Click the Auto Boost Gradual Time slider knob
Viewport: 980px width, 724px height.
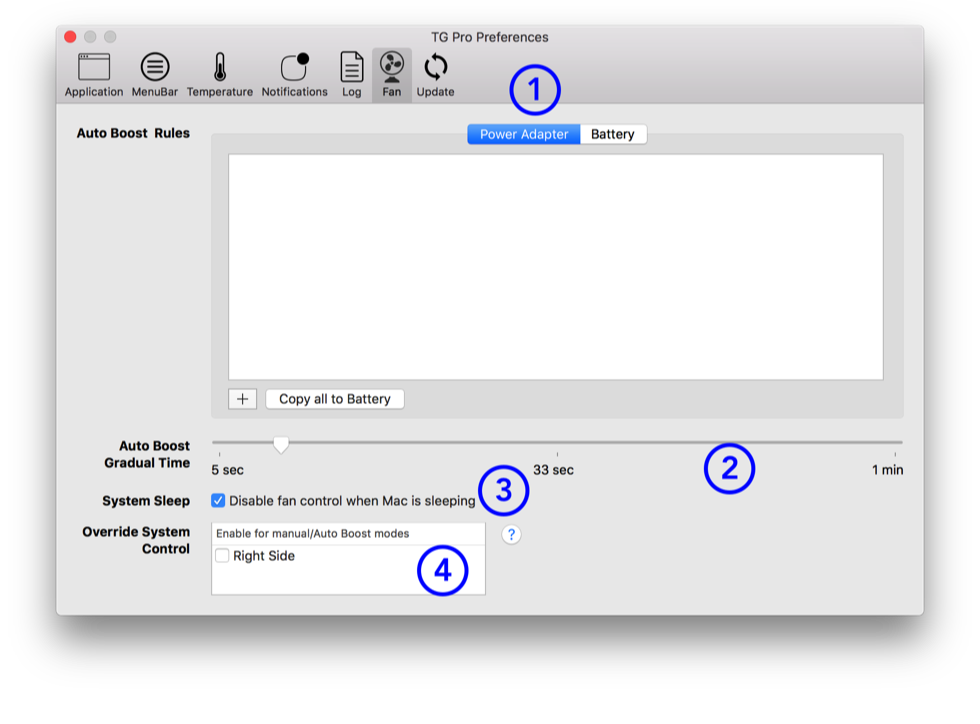point(281,445)
